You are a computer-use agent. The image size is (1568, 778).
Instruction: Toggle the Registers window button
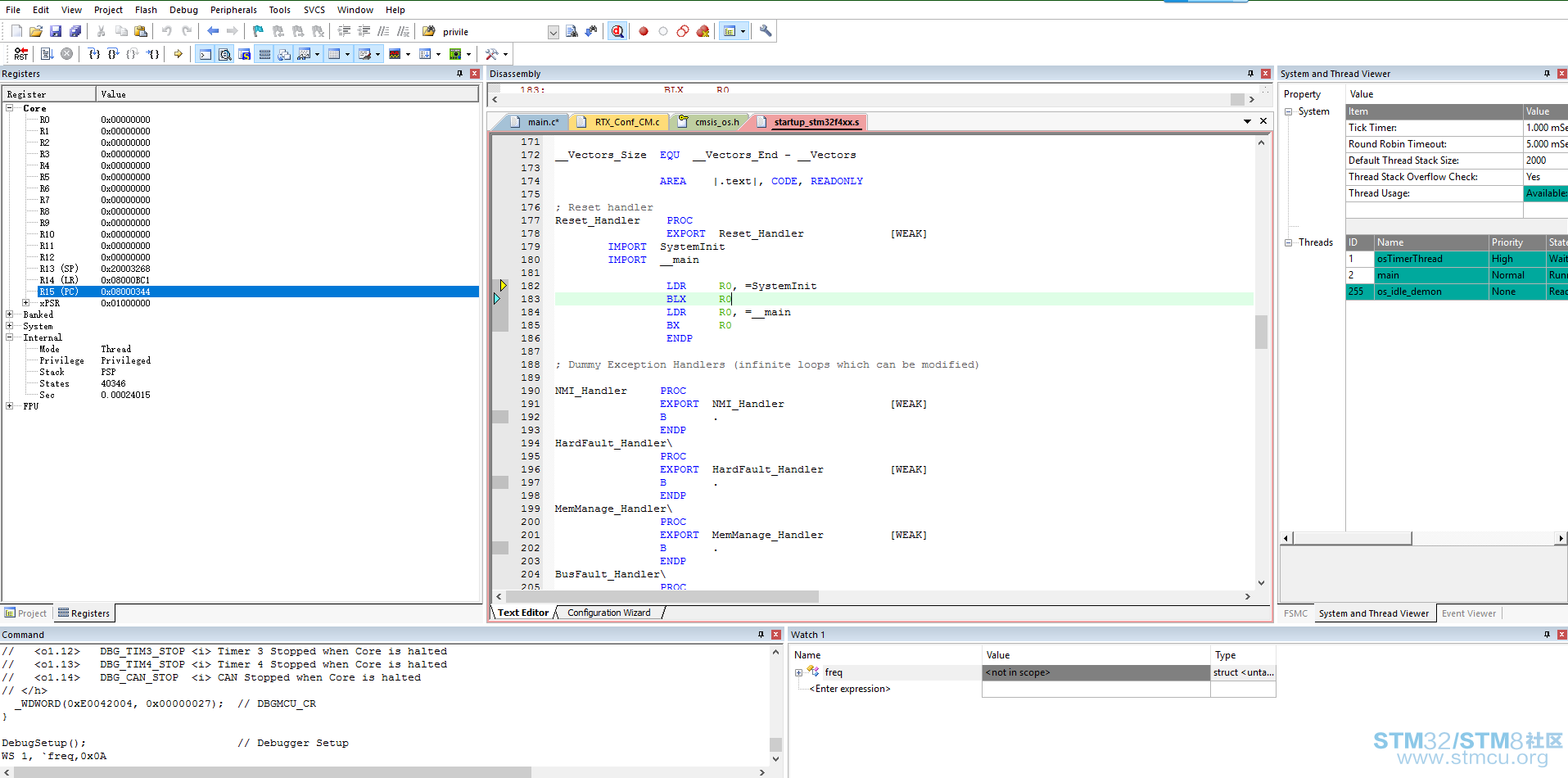[264, 54]
